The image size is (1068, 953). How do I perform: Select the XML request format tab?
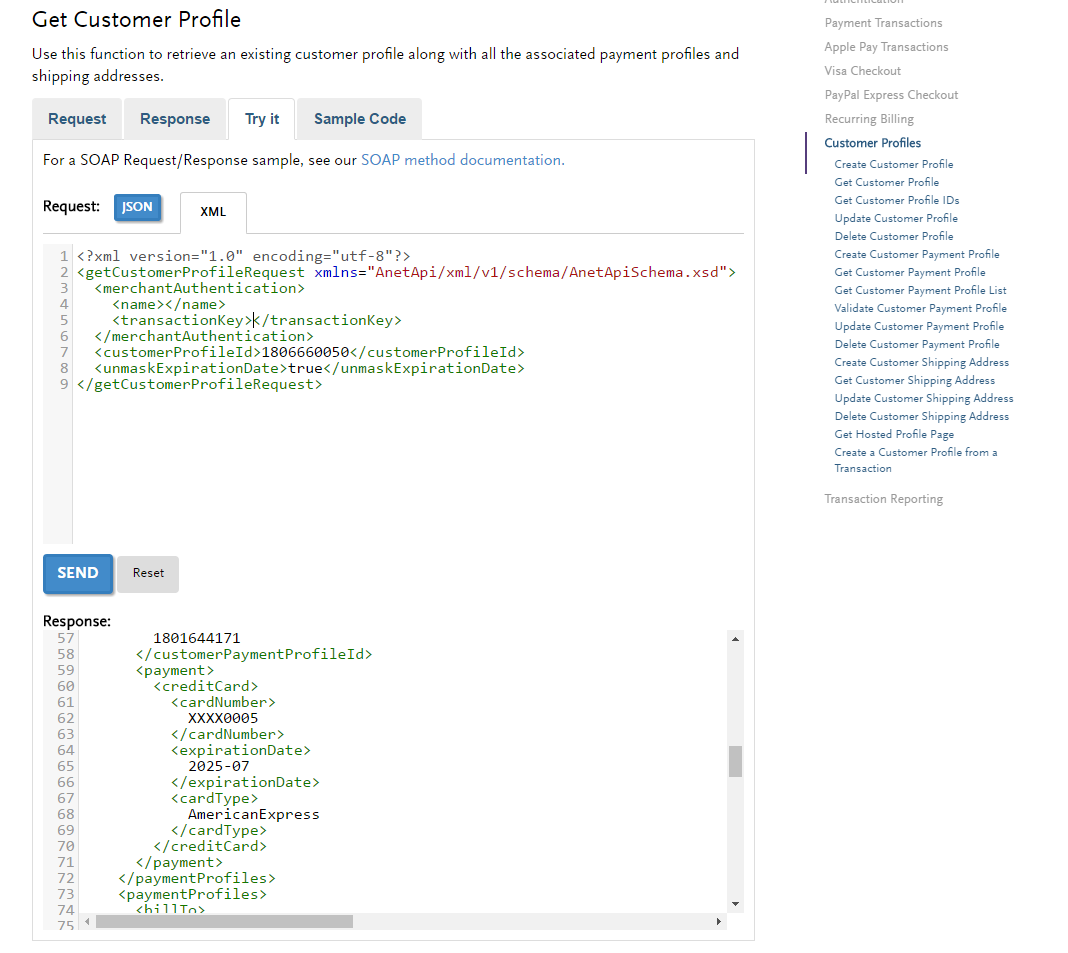tap(213, 212)
